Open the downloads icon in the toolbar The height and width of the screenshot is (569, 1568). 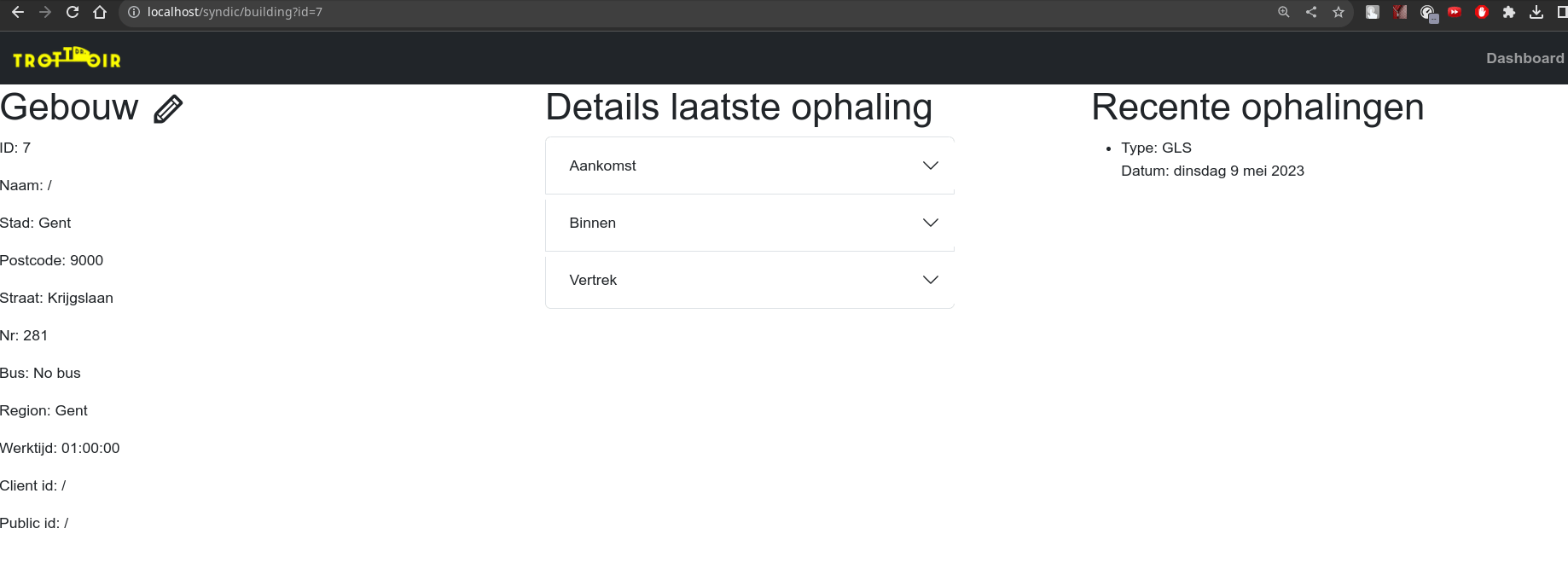1536,12
